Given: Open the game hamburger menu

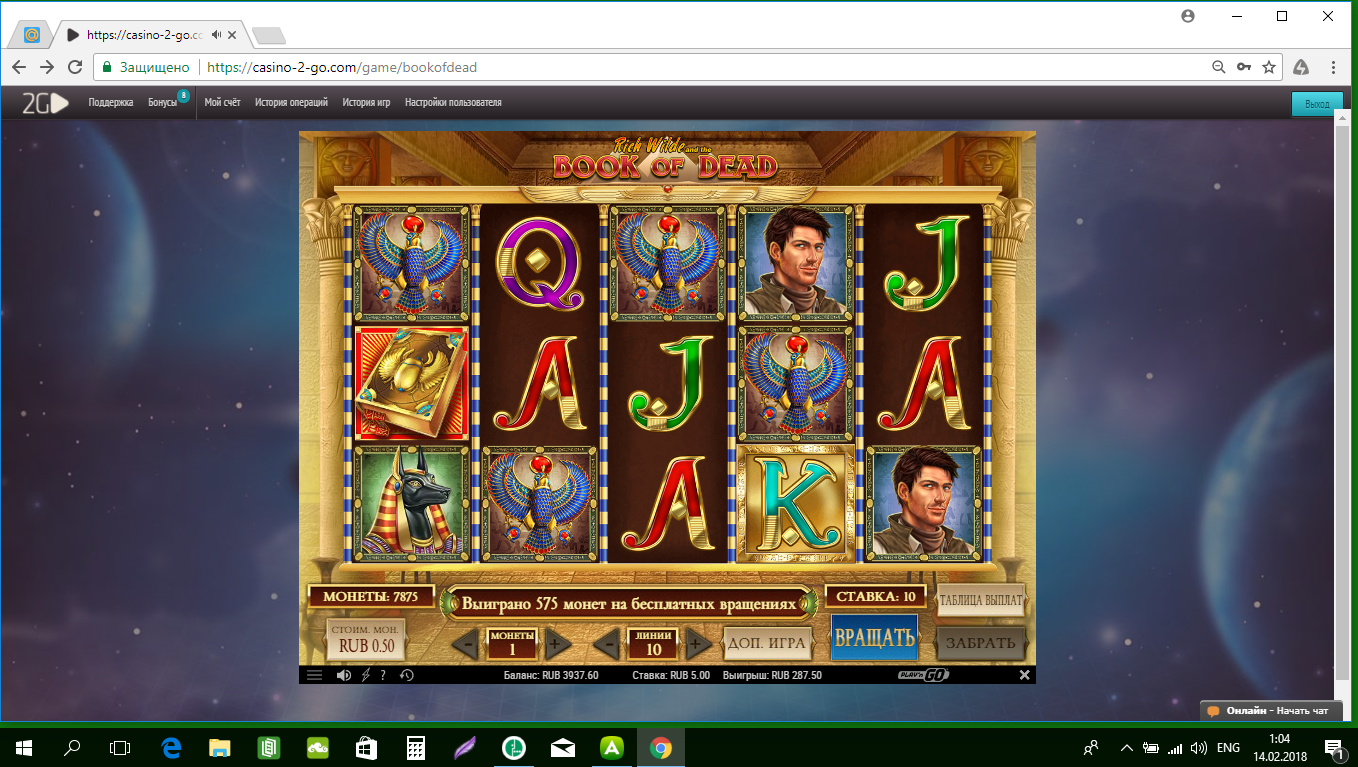Looking at the screenshot, I should coord(314,675).
